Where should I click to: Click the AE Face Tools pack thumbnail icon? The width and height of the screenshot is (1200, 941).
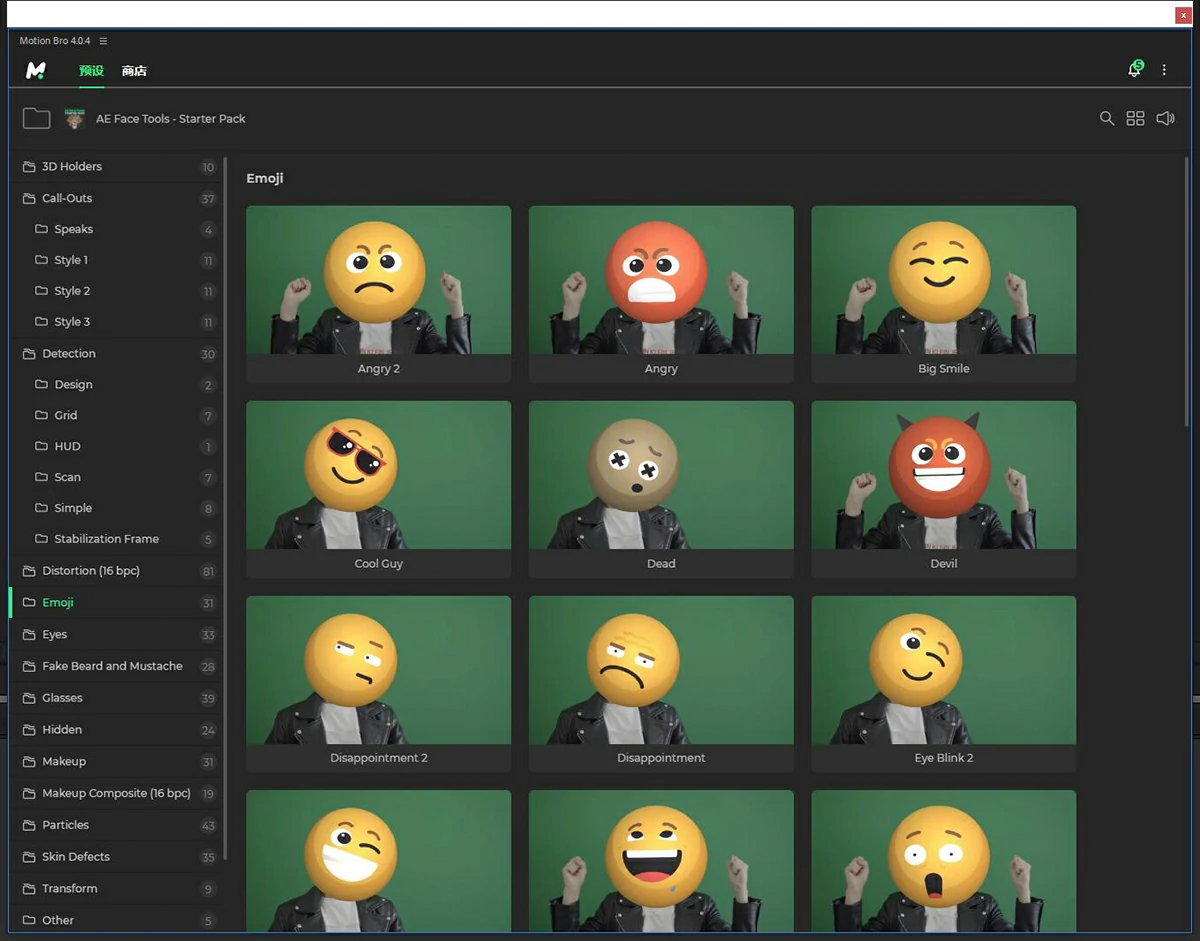(x=74, y=118)
